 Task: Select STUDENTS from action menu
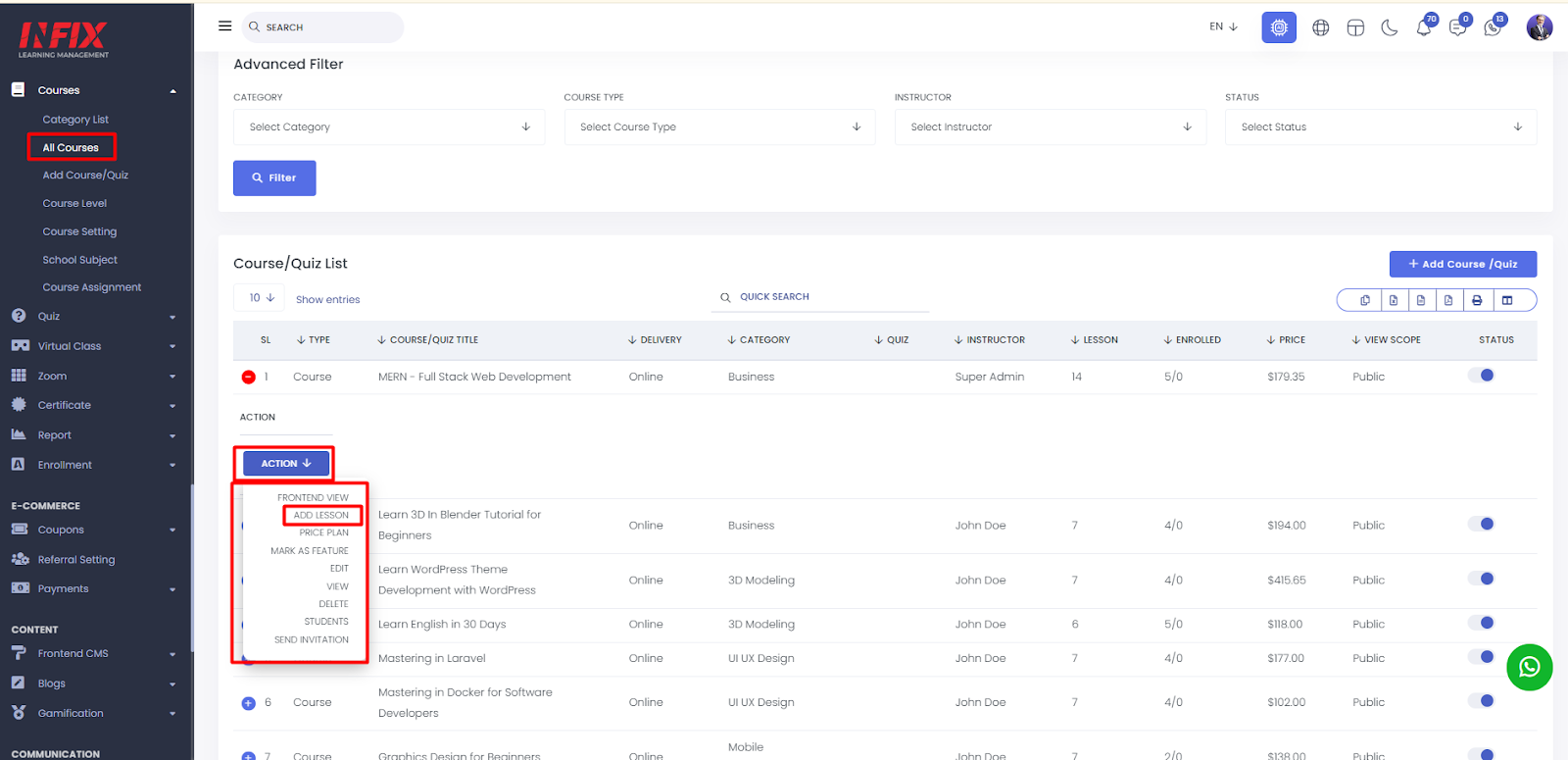tap(326, 622)
